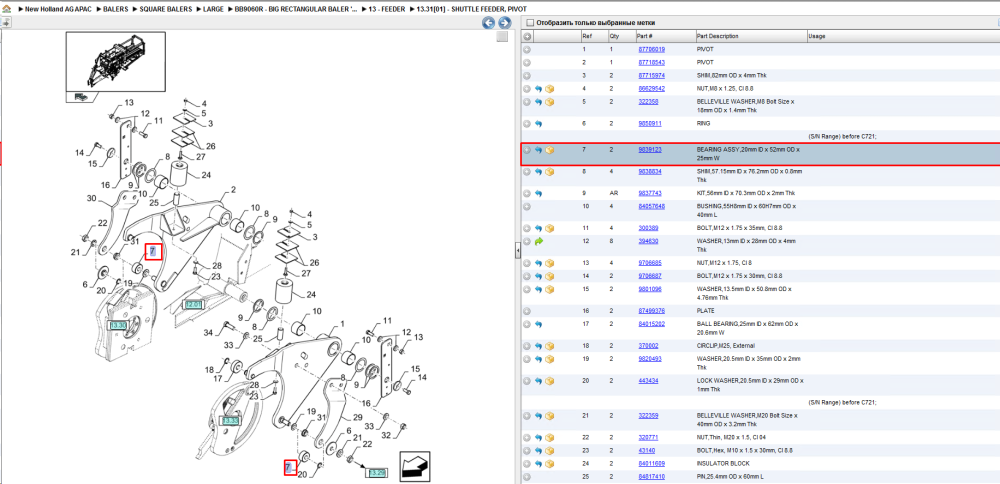This screenshot has width=1000, height=484.
Task: Collapse the panel using the splitter arrow
Action: (517, 251)
